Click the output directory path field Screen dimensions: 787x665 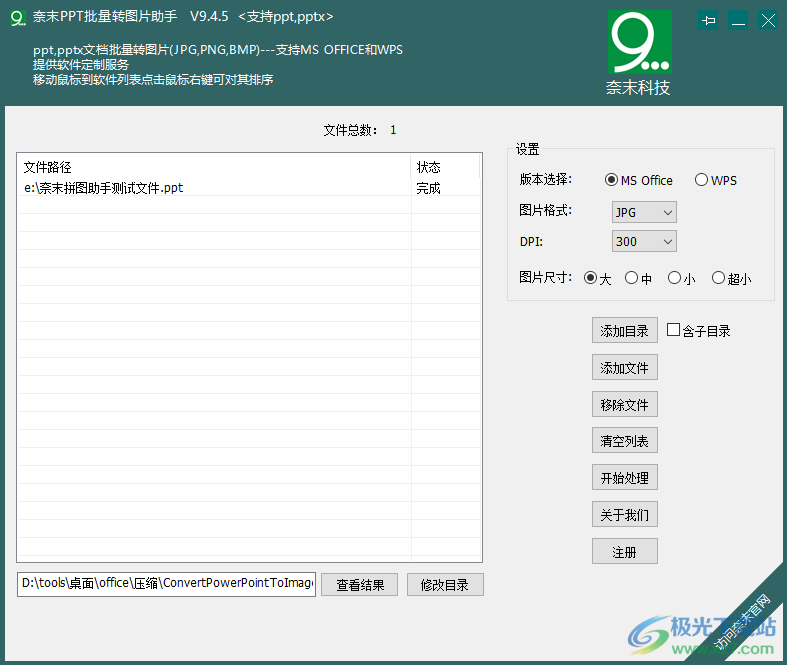tap(166, 584)
